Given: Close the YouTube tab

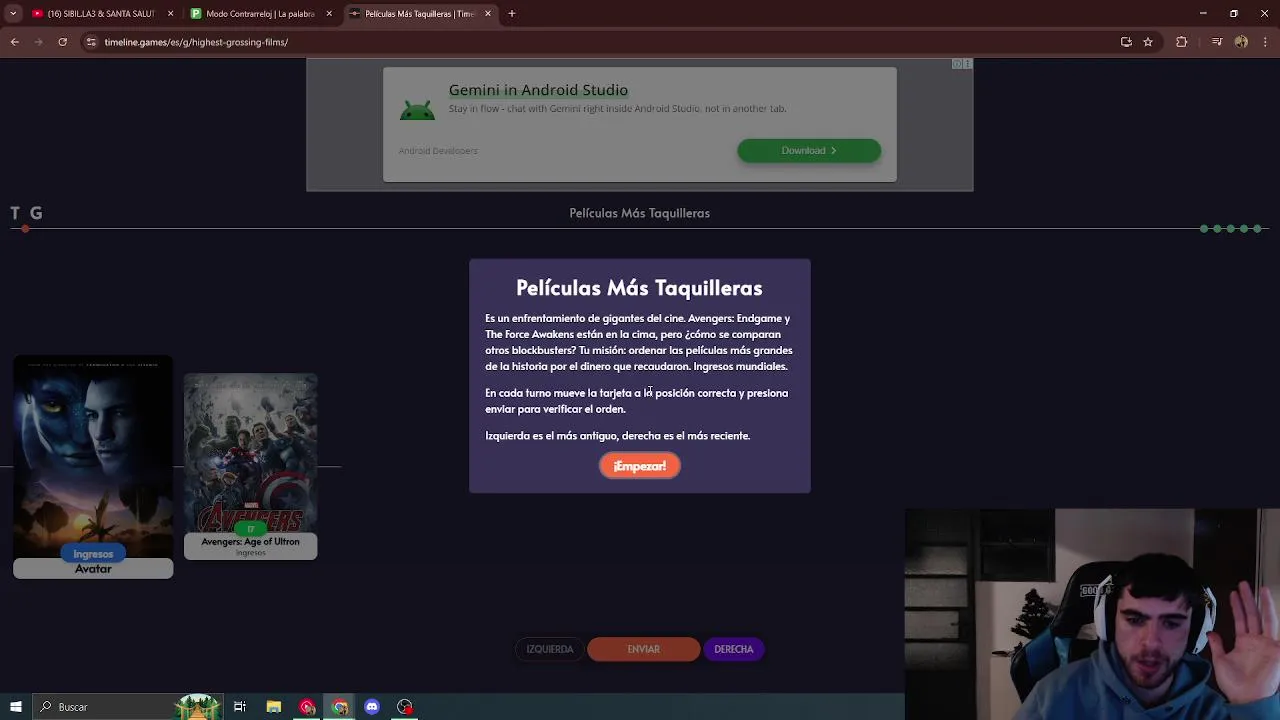Looking at the screenshot, I should 170,14.
